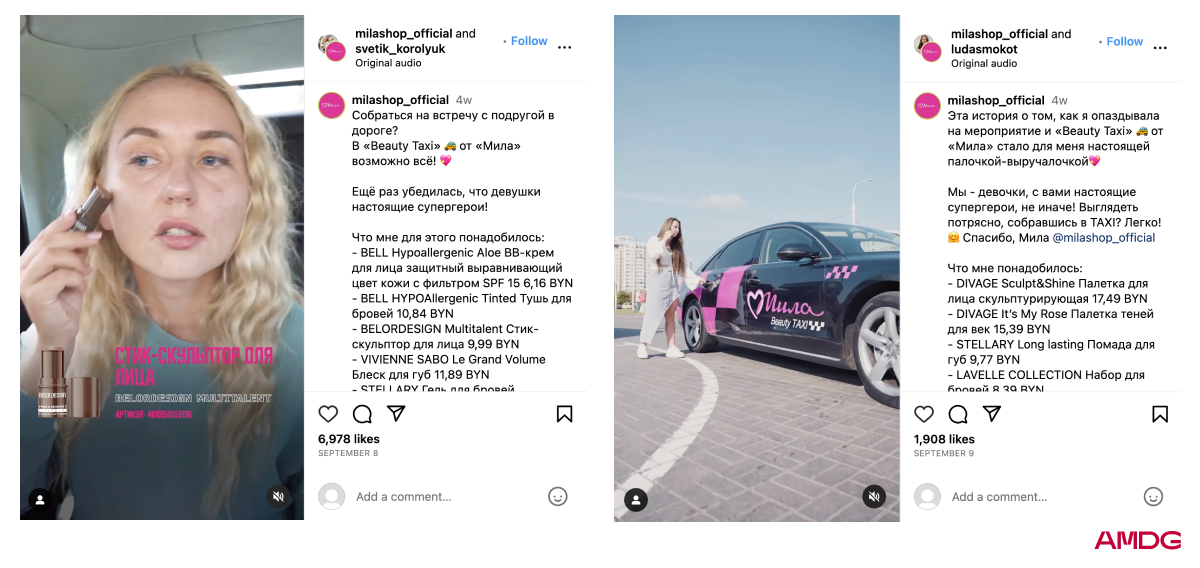The image size is (1200, 568).
Task: Open comment bubble on the ludasmokot post
Action: click(958, 414)
